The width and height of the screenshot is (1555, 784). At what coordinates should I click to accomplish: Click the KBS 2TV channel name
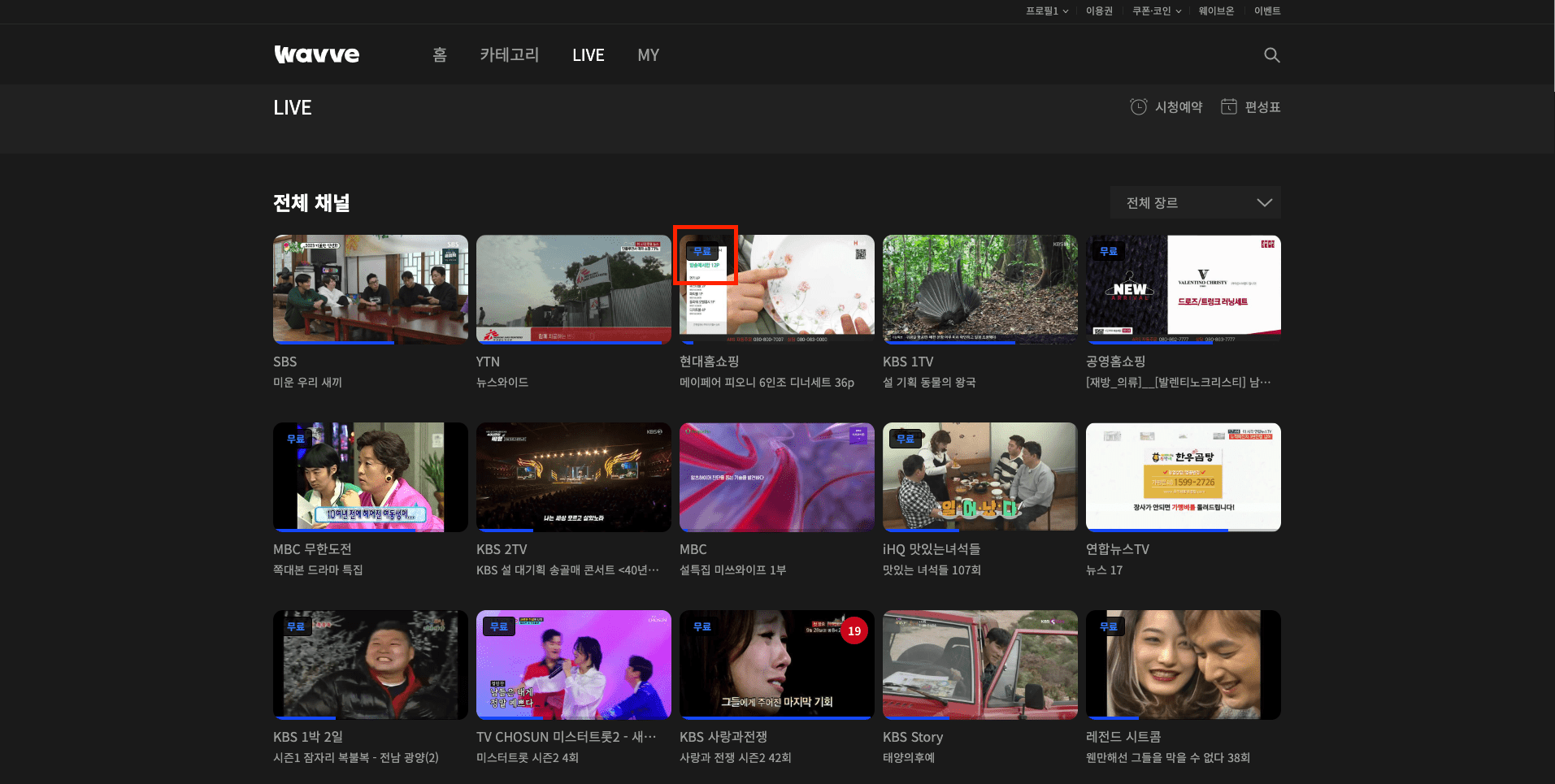(x=502, y=549)
